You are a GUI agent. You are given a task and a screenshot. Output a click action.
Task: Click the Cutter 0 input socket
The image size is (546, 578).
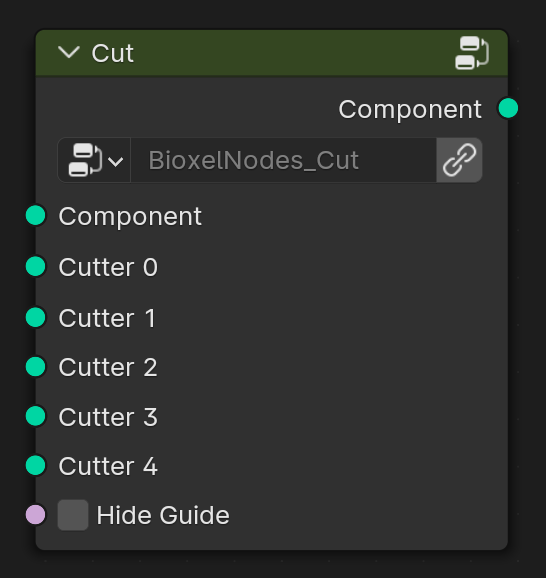(36, 266)
